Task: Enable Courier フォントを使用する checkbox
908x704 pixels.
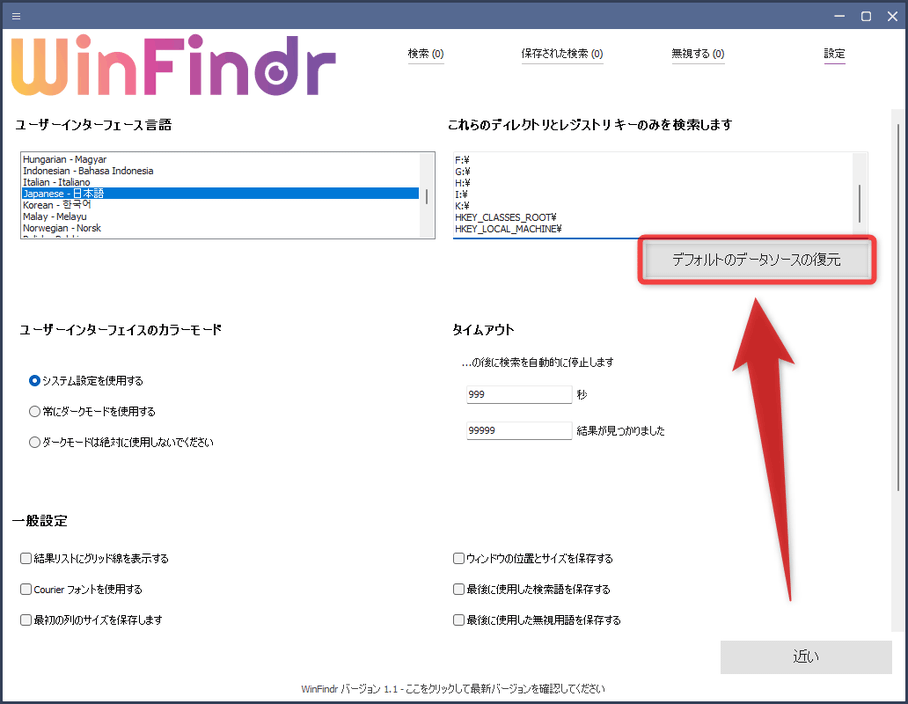Action: [81, 589]
